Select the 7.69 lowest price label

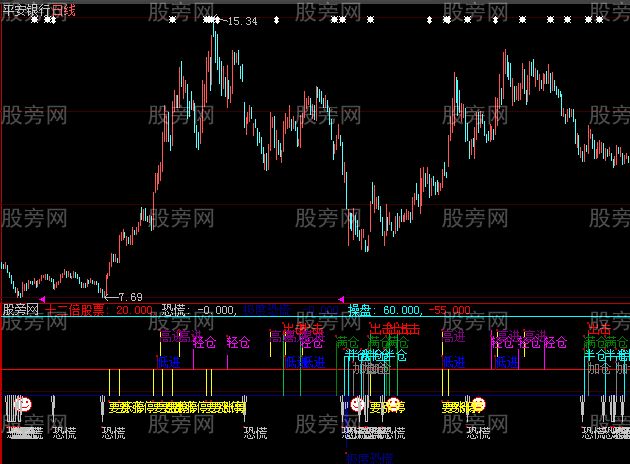pyautogui.click(x=130, y=297)
